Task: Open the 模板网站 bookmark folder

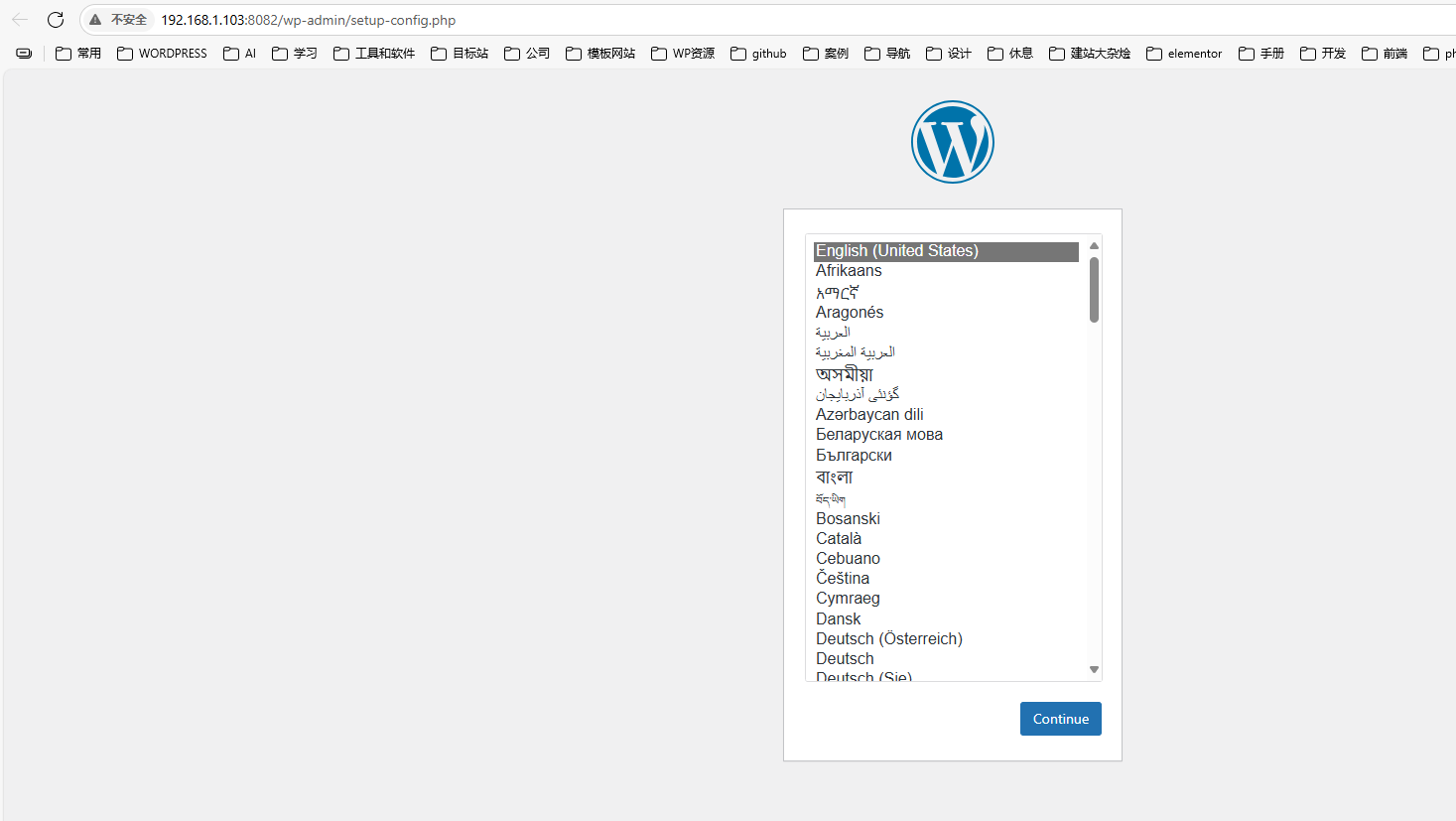Action: pyautogui.click(x=600, y=54)
